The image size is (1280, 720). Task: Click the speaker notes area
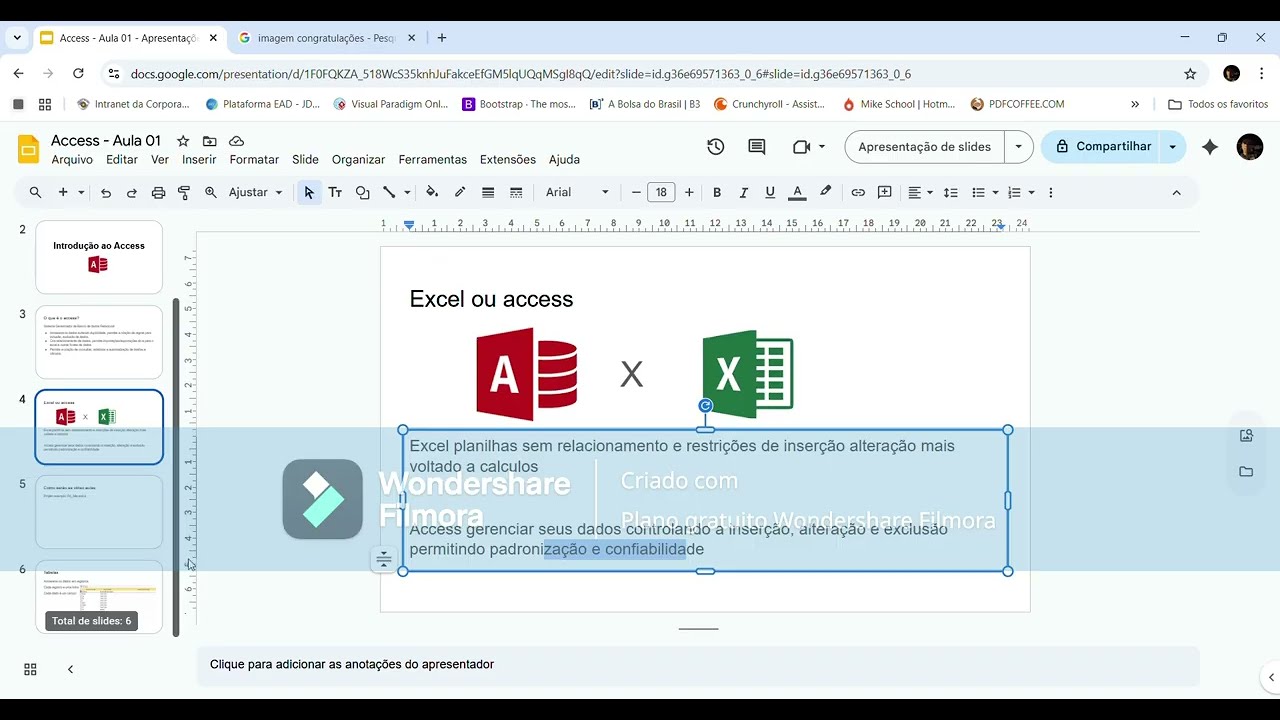(x=698, y=665)
